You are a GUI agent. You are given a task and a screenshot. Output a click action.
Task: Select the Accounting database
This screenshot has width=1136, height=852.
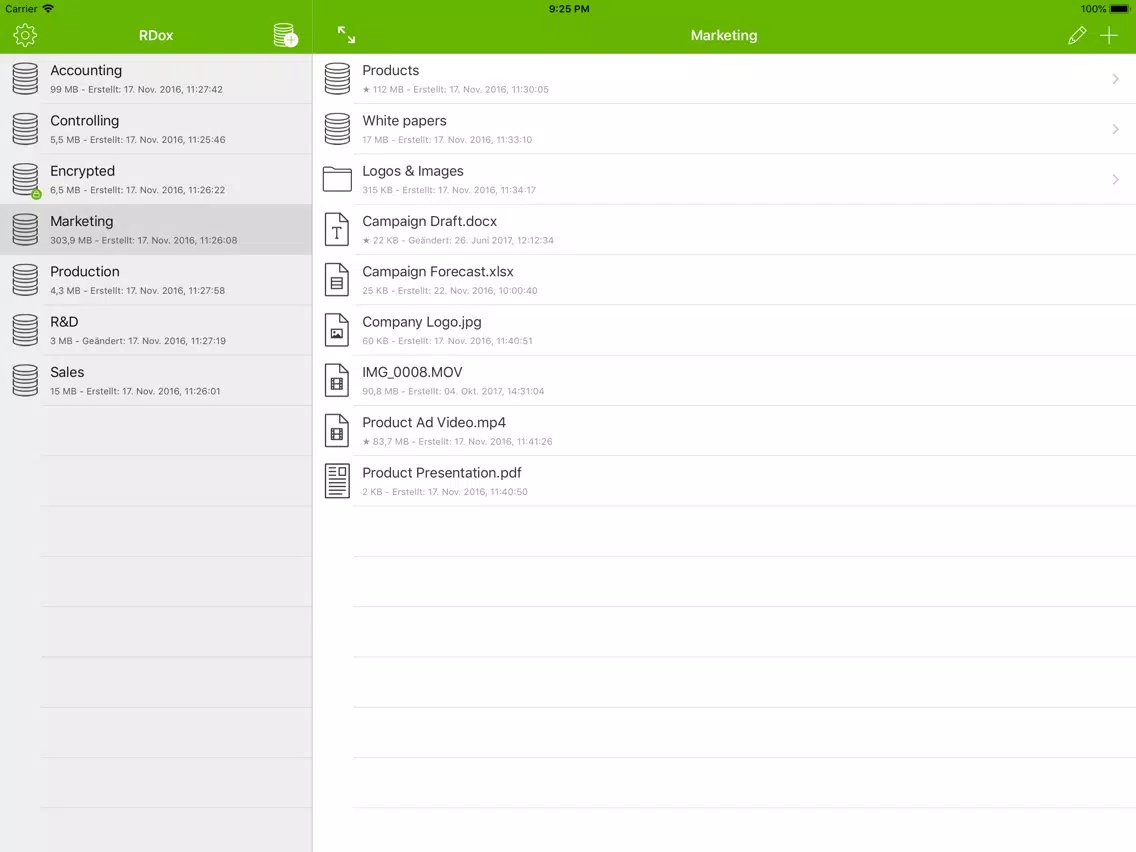(x=156, y=78)
